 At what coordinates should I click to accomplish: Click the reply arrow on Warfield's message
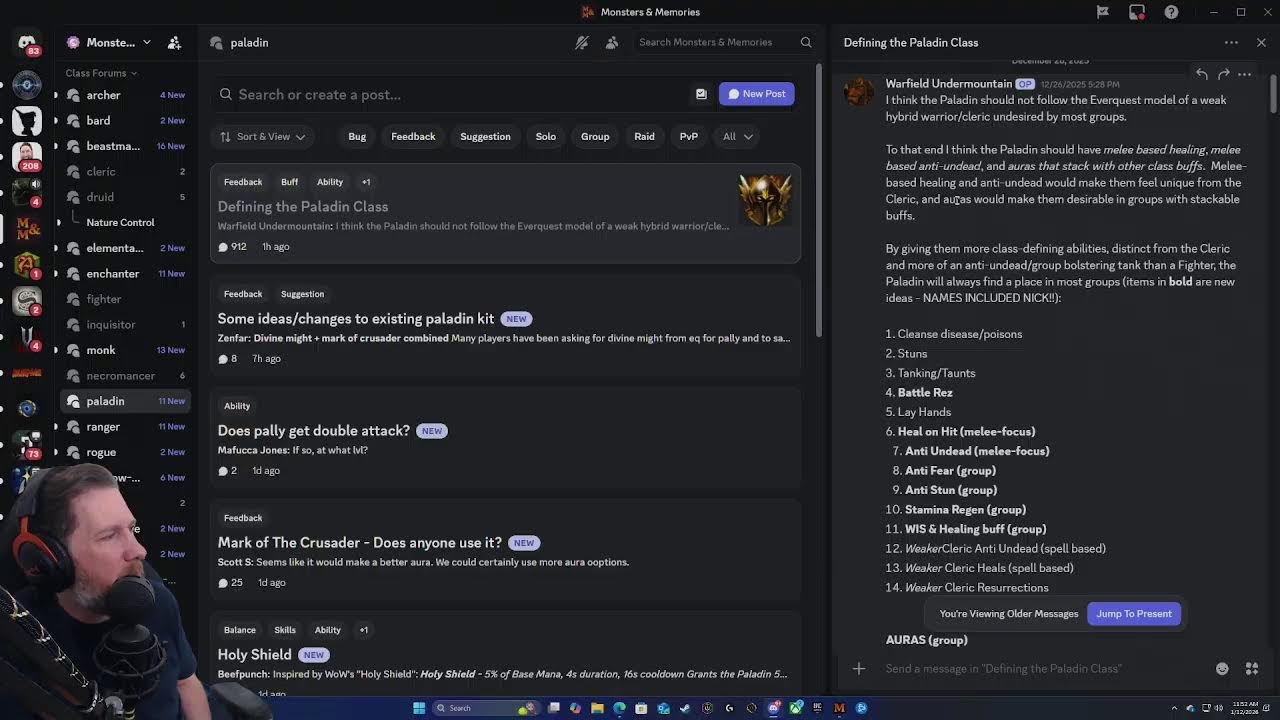click(1202, 74)
